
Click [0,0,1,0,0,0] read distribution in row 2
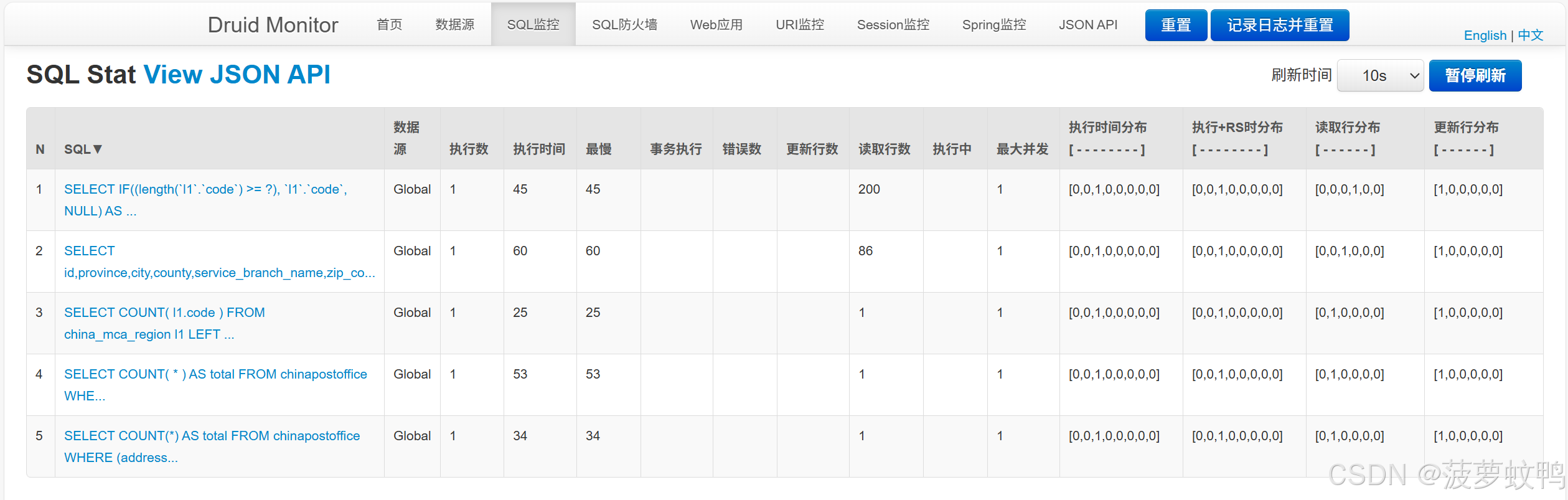[1350, 251]
